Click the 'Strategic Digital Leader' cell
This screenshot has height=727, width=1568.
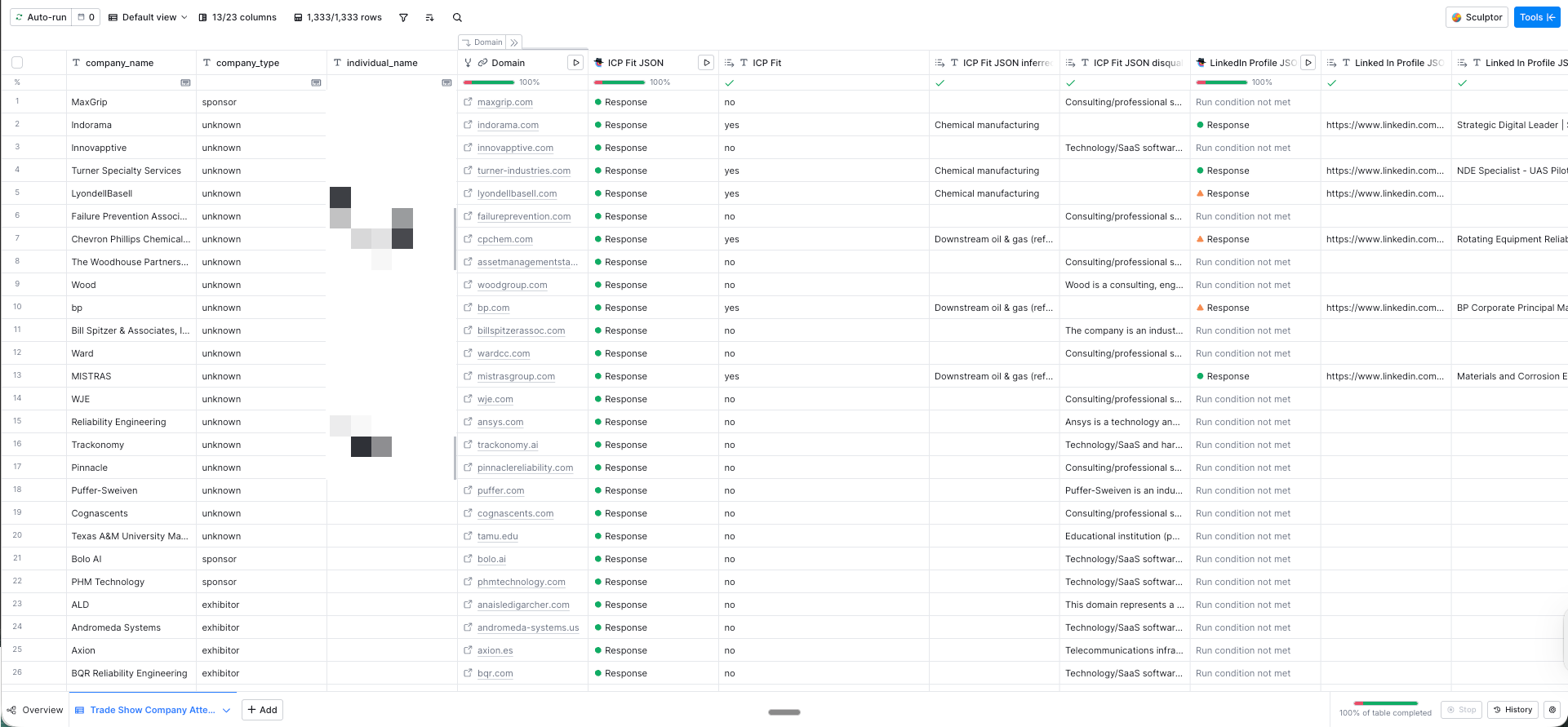point(1510,125)
